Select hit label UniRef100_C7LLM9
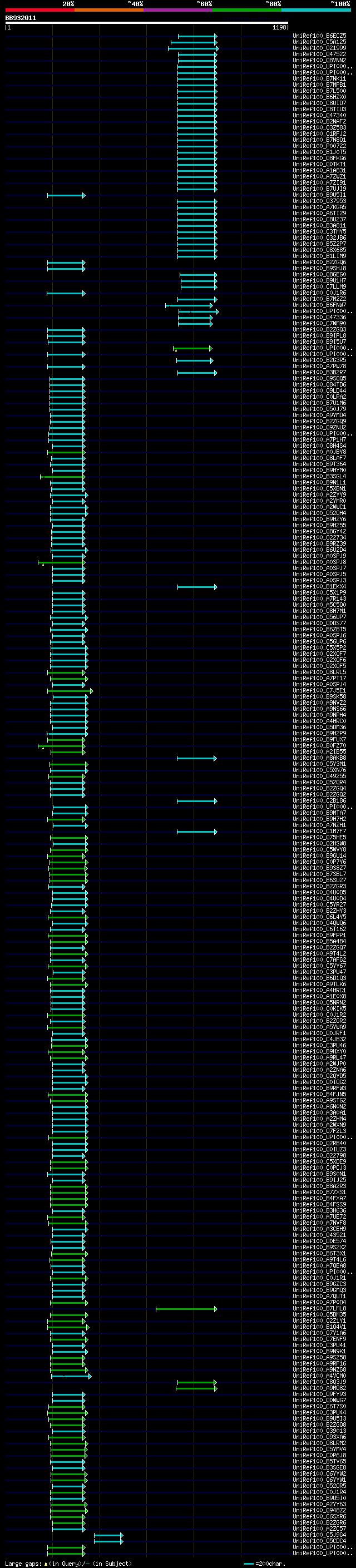Screen dimensions: 356x1568 319,286
